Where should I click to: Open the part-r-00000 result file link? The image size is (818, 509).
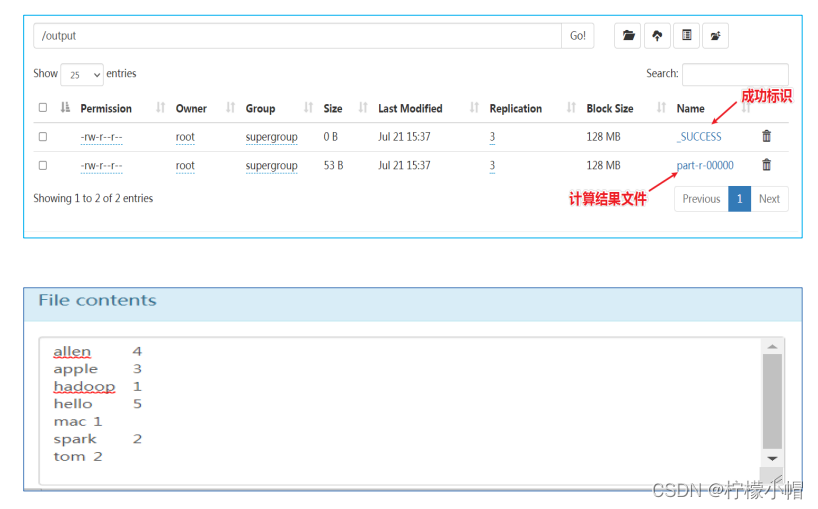pyautogui.click(x=705, y=165)
